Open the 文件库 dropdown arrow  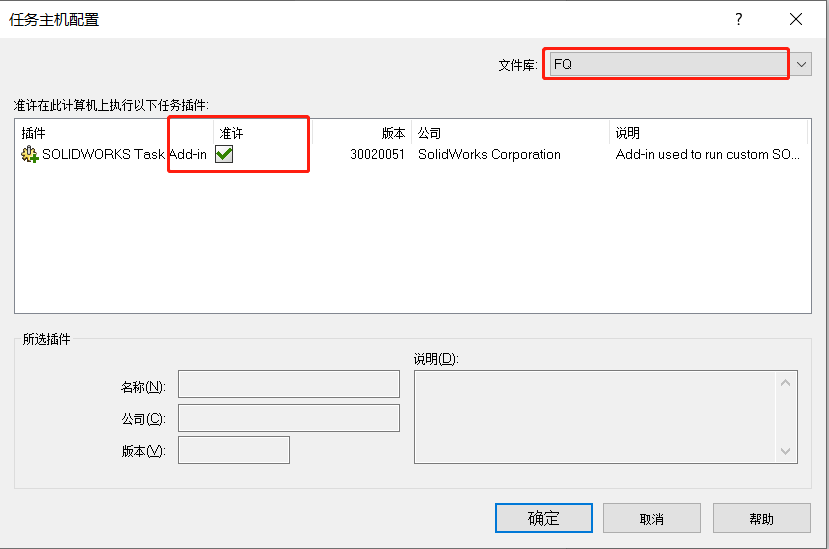point(802,65)
